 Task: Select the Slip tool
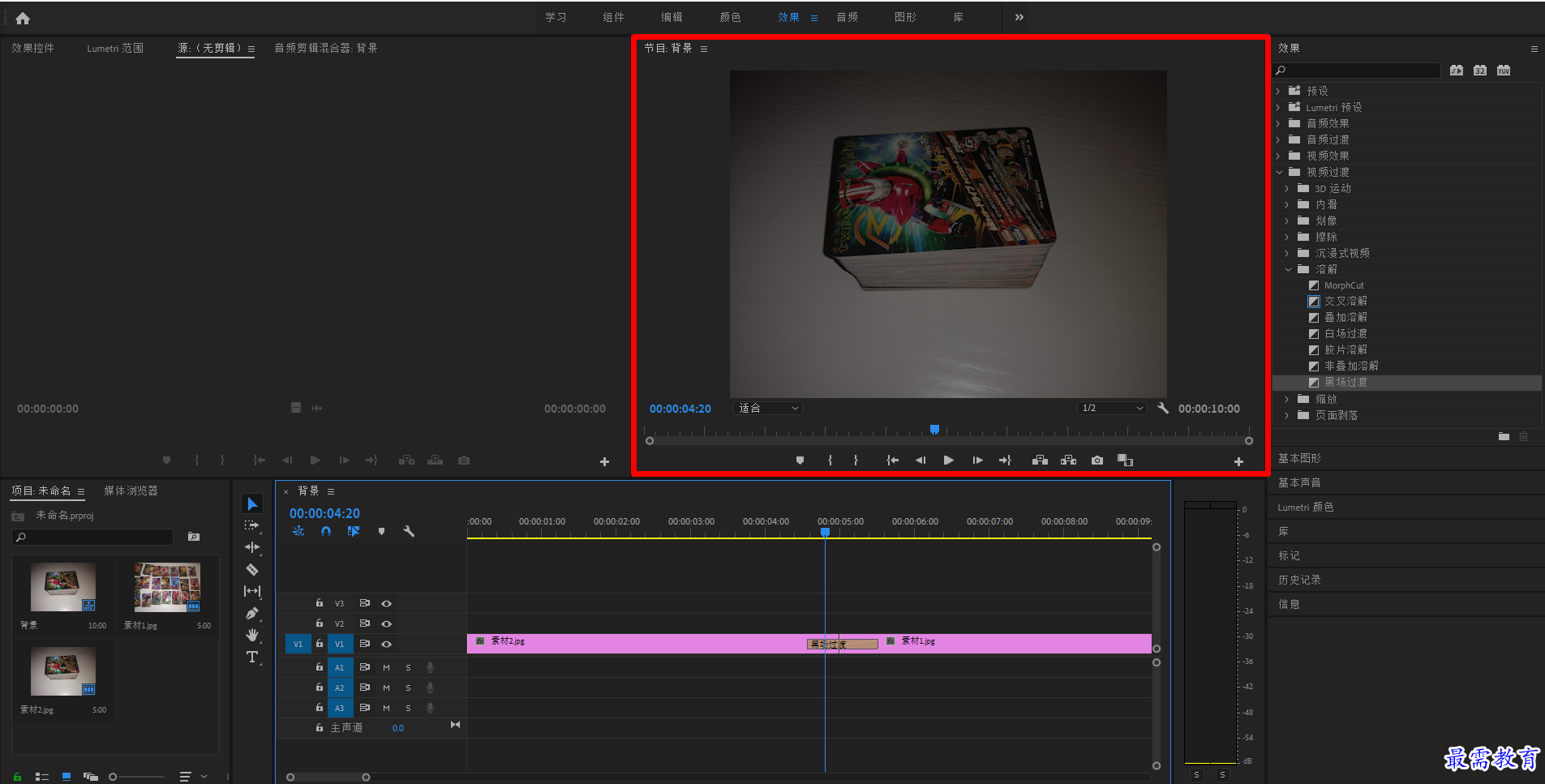tap(252, 591)
